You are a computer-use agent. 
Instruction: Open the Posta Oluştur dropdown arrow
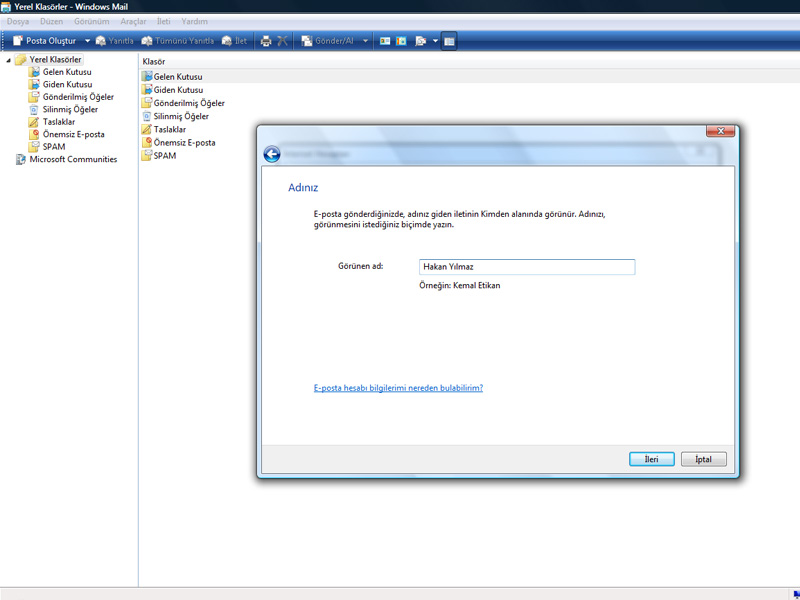87,41
